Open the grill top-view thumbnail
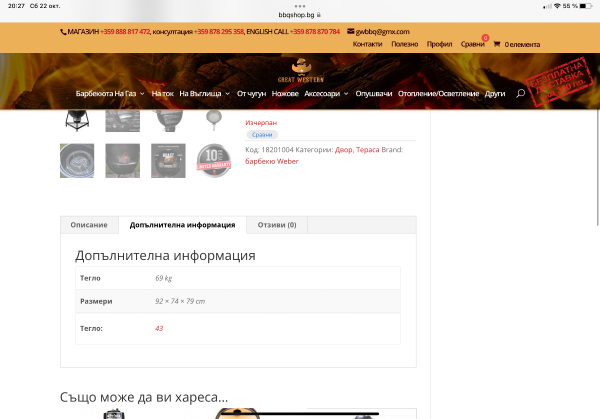Viewport: 600px width, 419px height. tap(77, 161)
